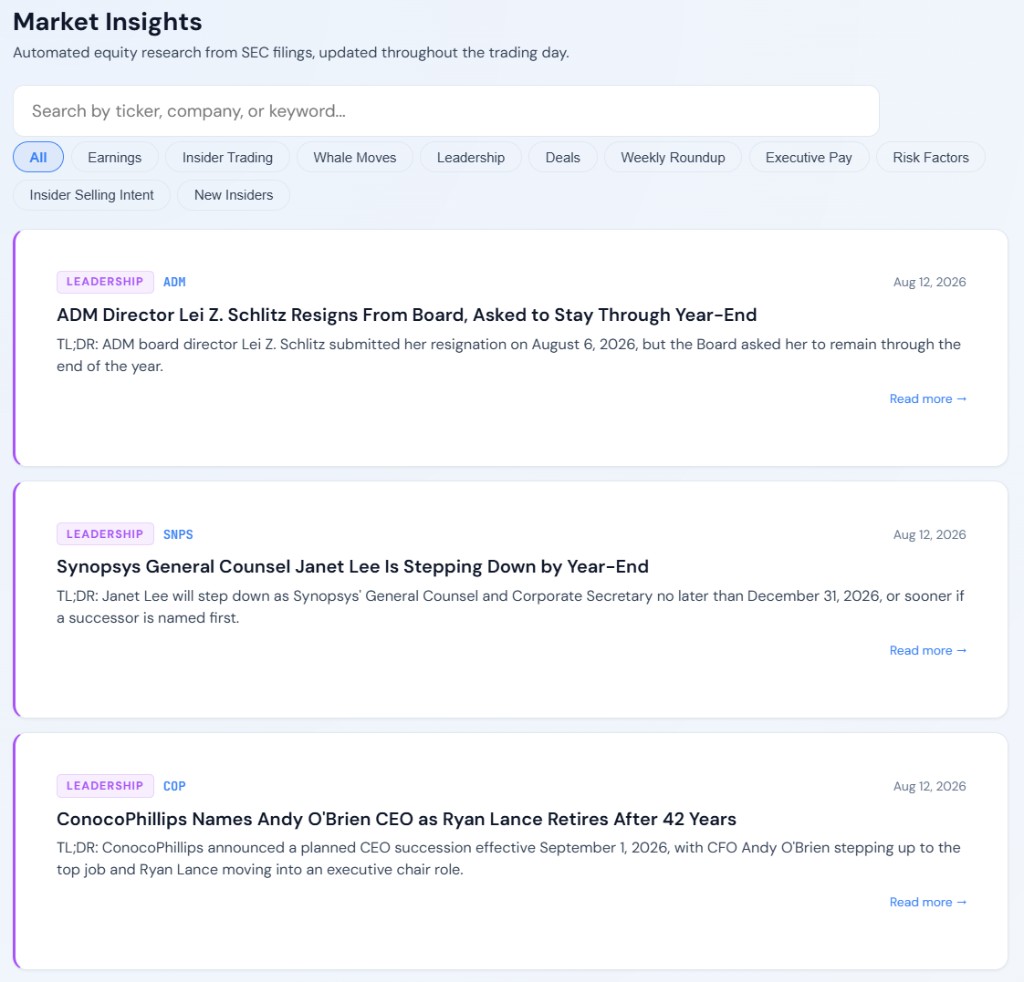Click the LEADERSHIP tag on the ADM card
The height and width of the screenshot is (982, 1024).
click(105, 282)
